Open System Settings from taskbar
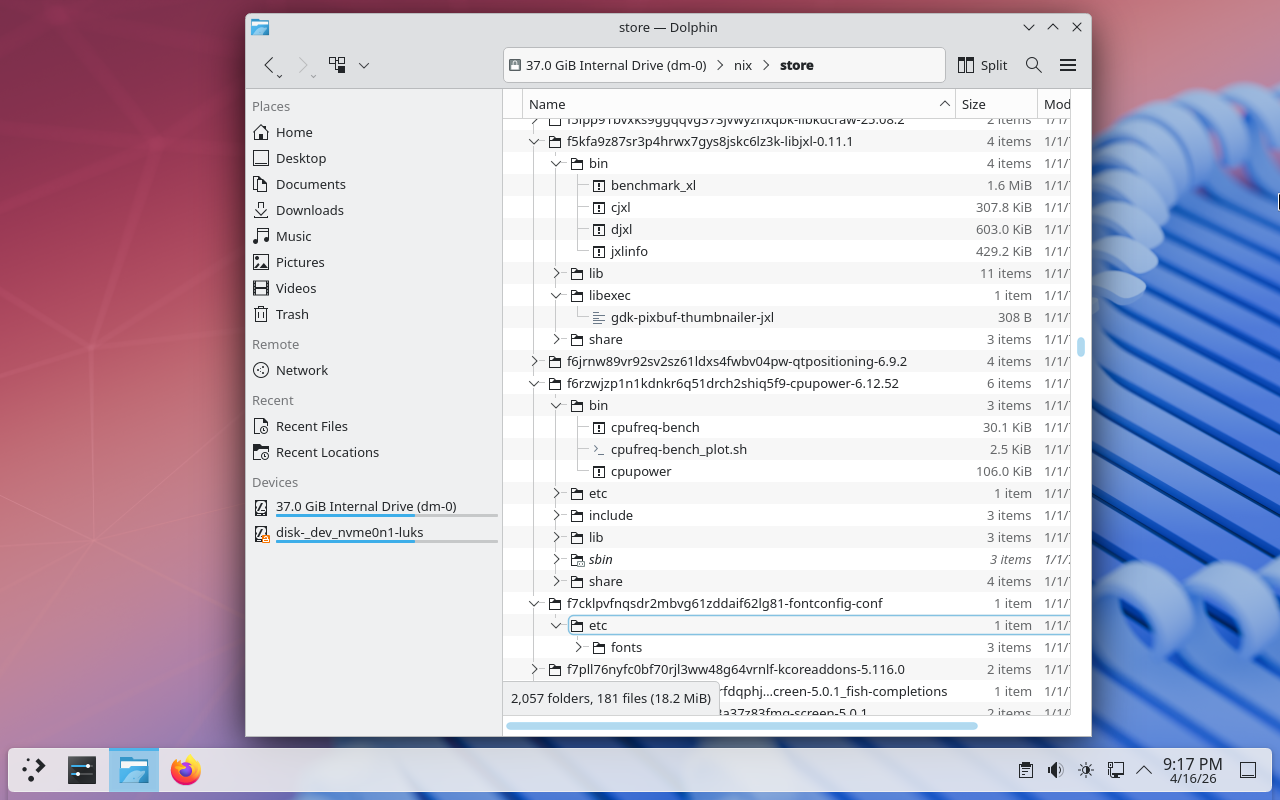The image size is (1280, 800). click(82, 770)
